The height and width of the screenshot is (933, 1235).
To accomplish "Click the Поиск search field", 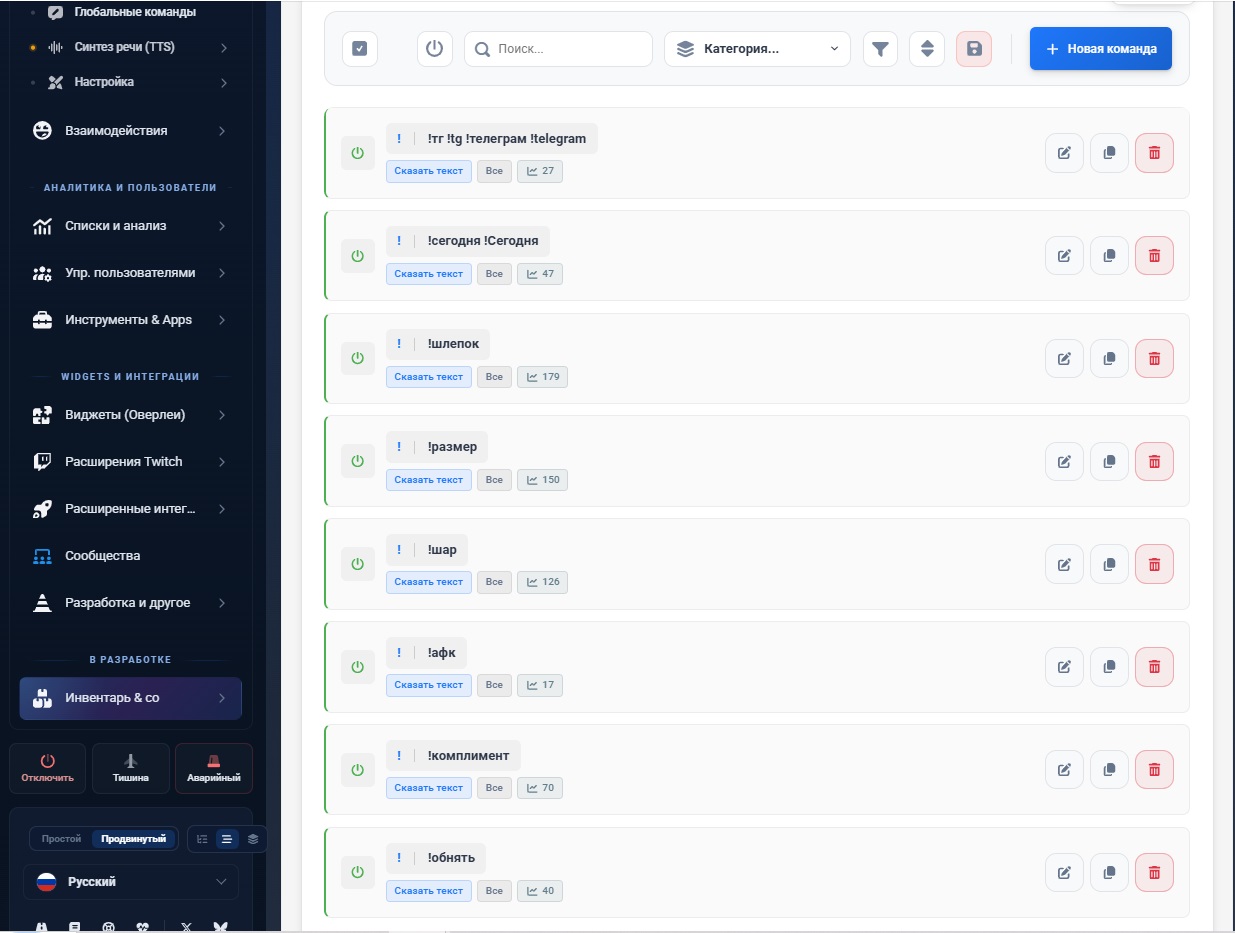I will pyautogui.click(x=558, y=49).
